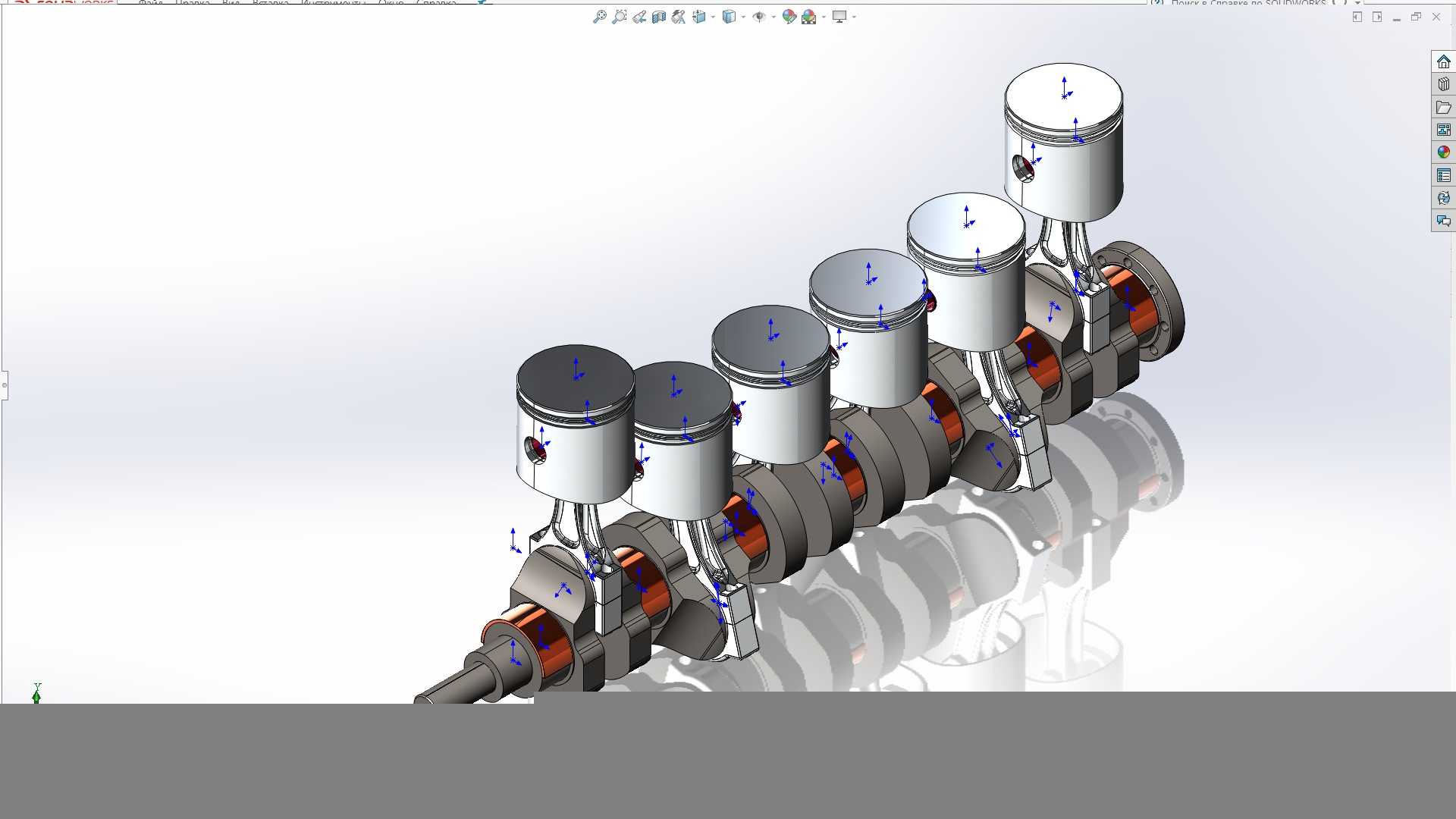Open the View Settings dropdown arrow
1456x819 pixels.
[854, 17]
